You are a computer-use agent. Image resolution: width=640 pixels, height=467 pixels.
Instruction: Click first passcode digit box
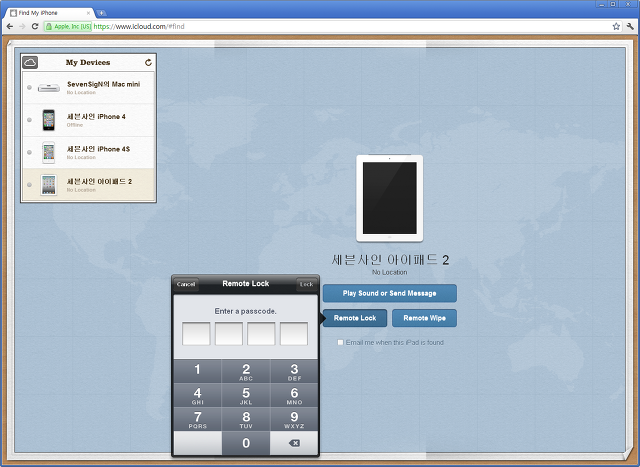click(196, 334)
